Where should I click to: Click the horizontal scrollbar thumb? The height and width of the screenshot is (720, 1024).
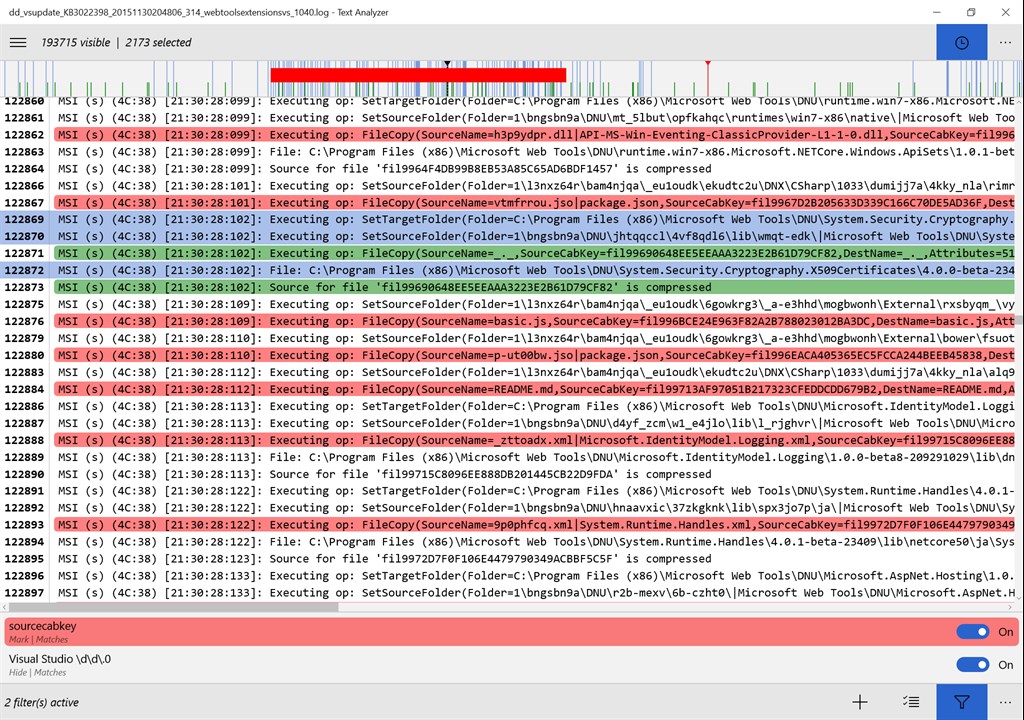click(176, 607)
